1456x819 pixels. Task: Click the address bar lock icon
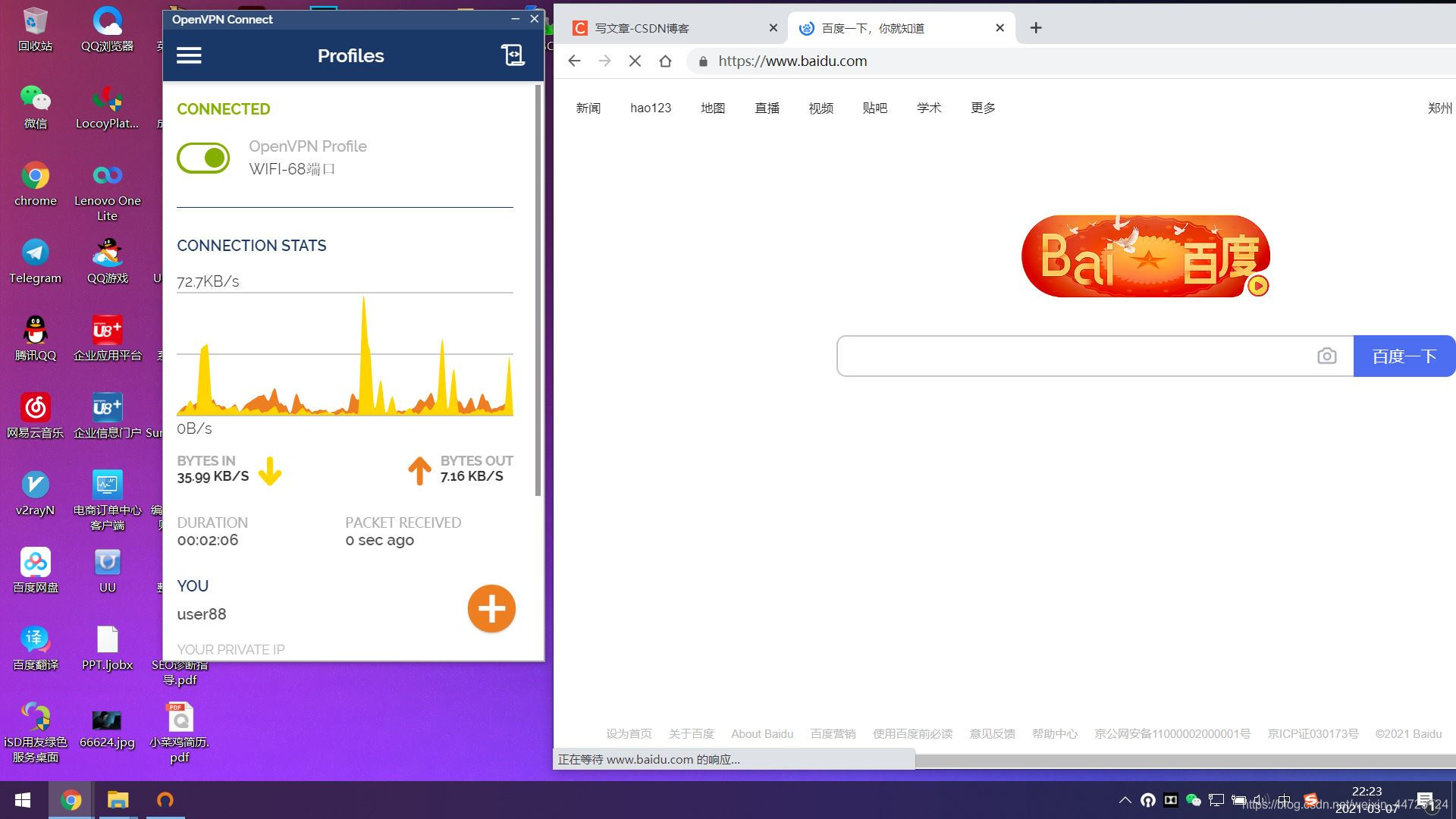703,61
